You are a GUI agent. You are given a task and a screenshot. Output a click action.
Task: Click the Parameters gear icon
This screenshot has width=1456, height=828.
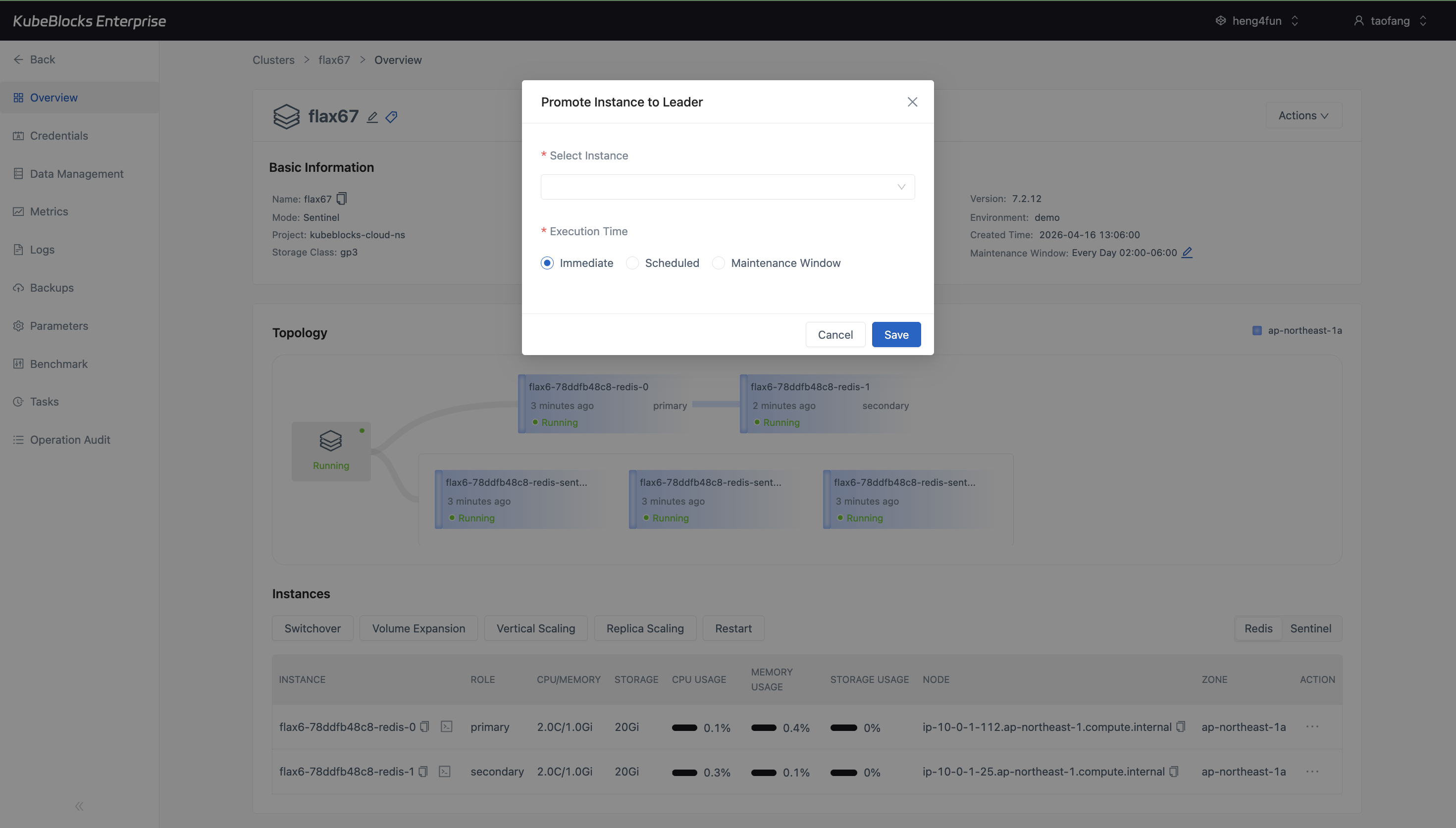(x=18, y=326)
